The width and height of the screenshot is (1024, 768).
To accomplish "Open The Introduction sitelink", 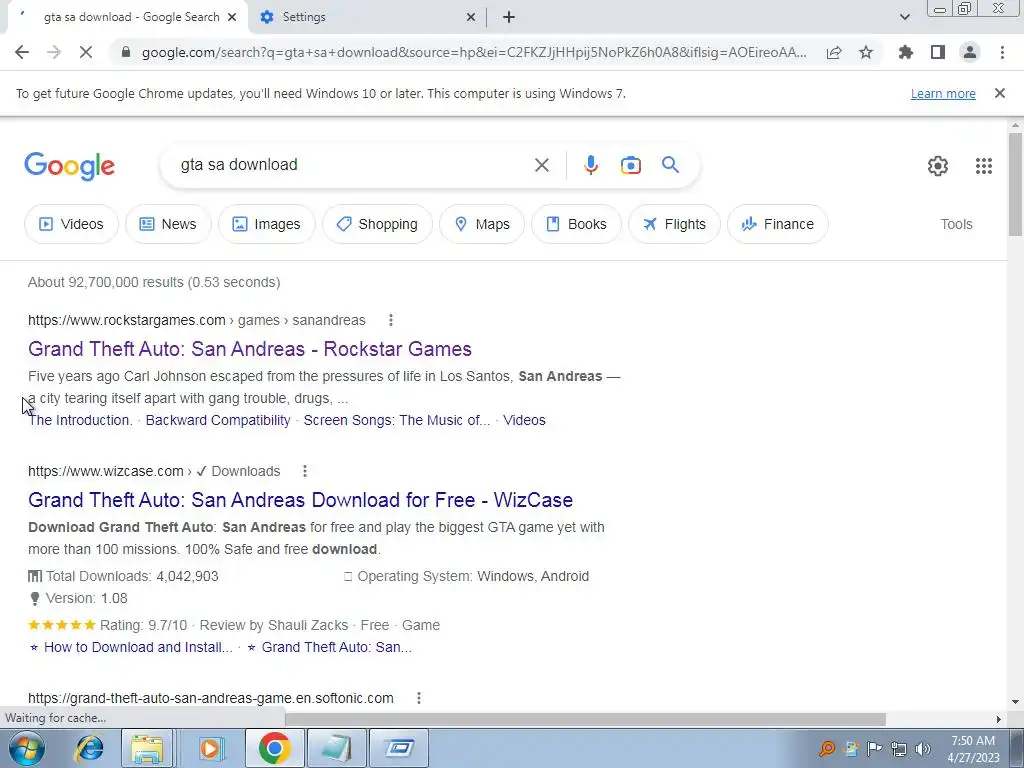I will coord(80,420).
